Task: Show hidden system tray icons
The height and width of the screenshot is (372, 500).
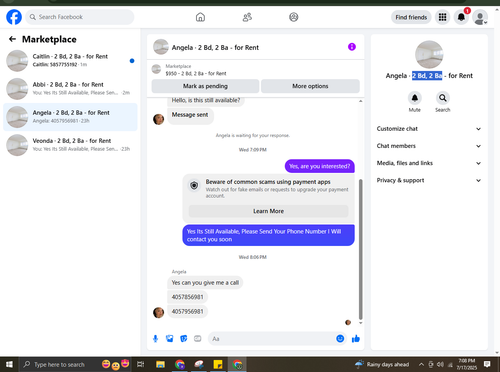Action: [x=421, y=364]
